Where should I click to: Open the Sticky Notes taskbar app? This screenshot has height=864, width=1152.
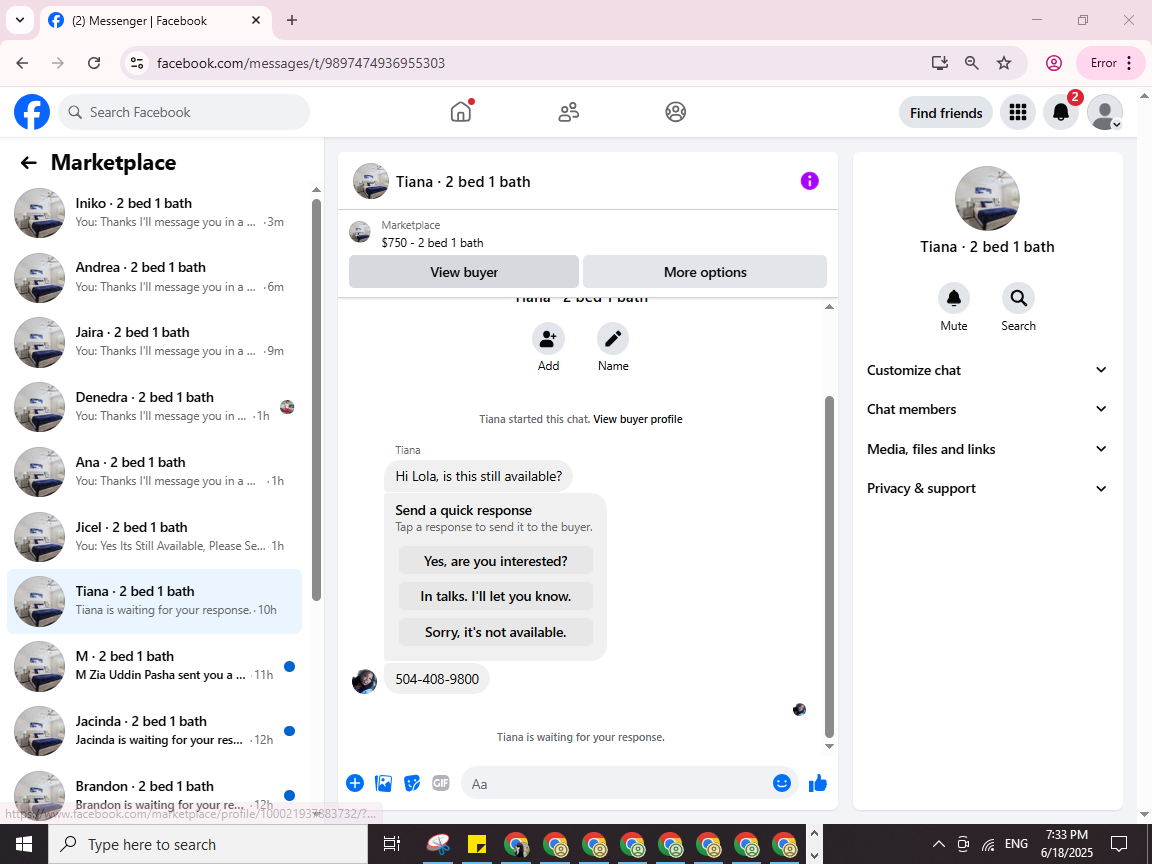point(478,844)
